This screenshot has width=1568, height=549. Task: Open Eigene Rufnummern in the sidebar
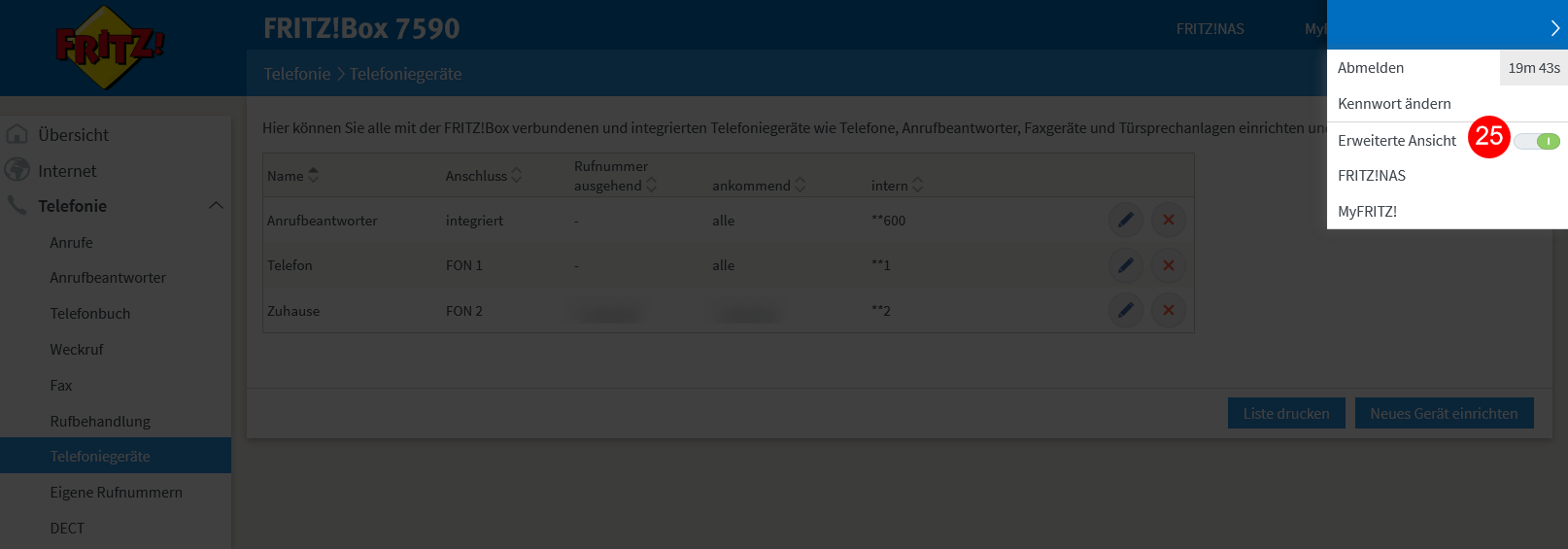click(x=116, y=493)
